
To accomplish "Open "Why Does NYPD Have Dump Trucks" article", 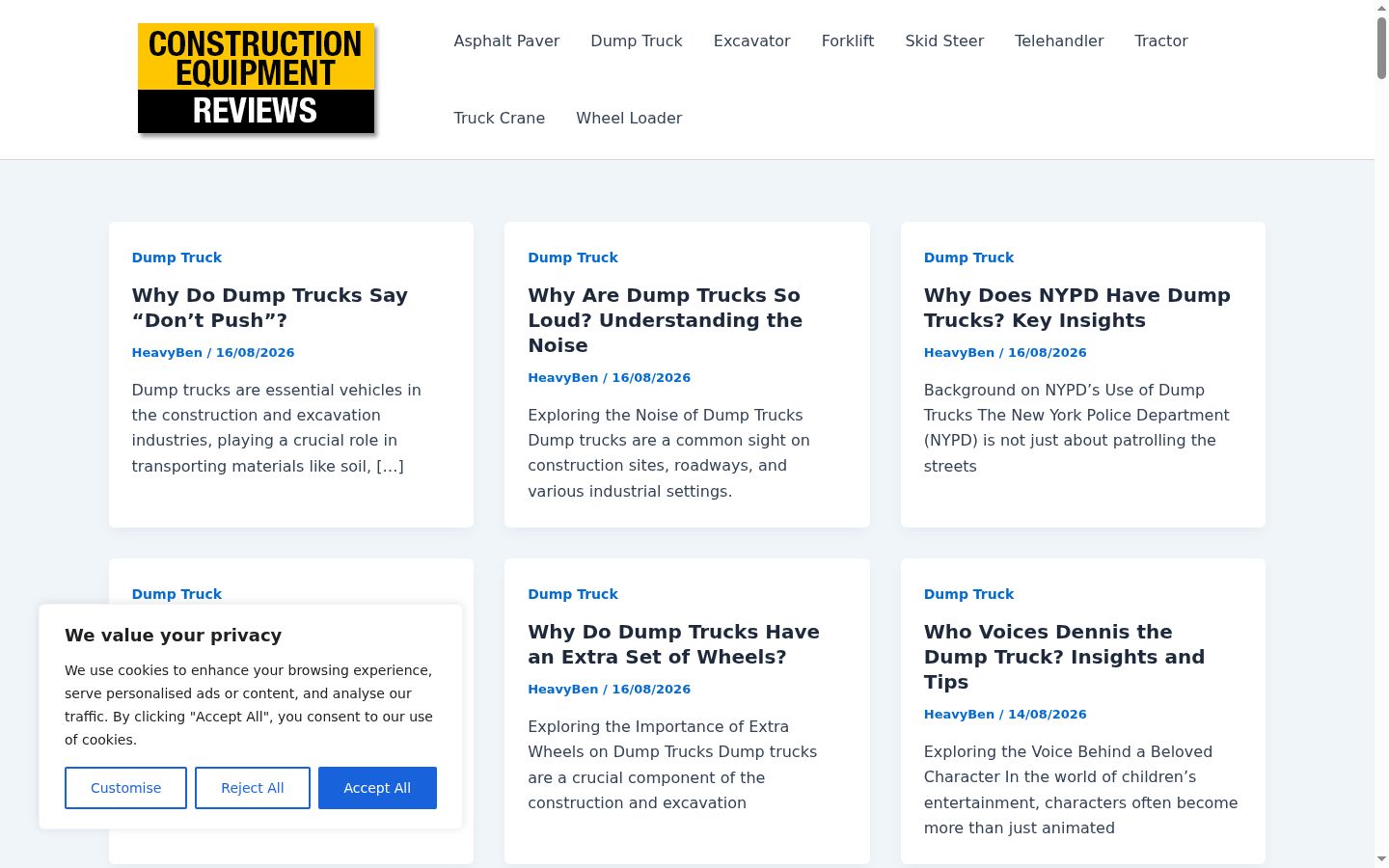I will [1076, 308].
